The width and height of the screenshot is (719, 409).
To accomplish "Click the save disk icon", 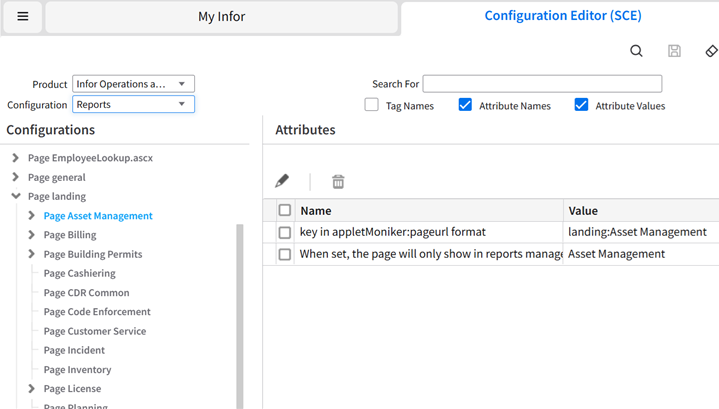I will pyautogui.click(x=674, y=51).
